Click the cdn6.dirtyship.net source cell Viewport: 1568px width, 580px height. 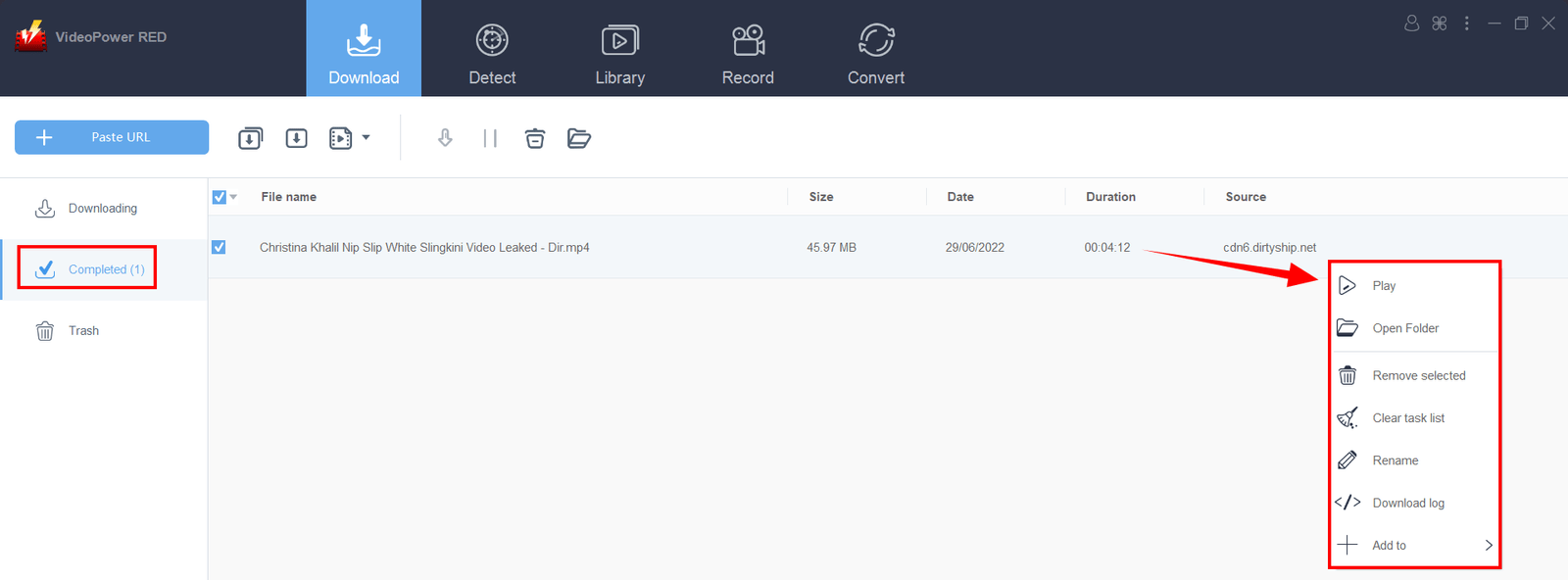pos(1269,248)
